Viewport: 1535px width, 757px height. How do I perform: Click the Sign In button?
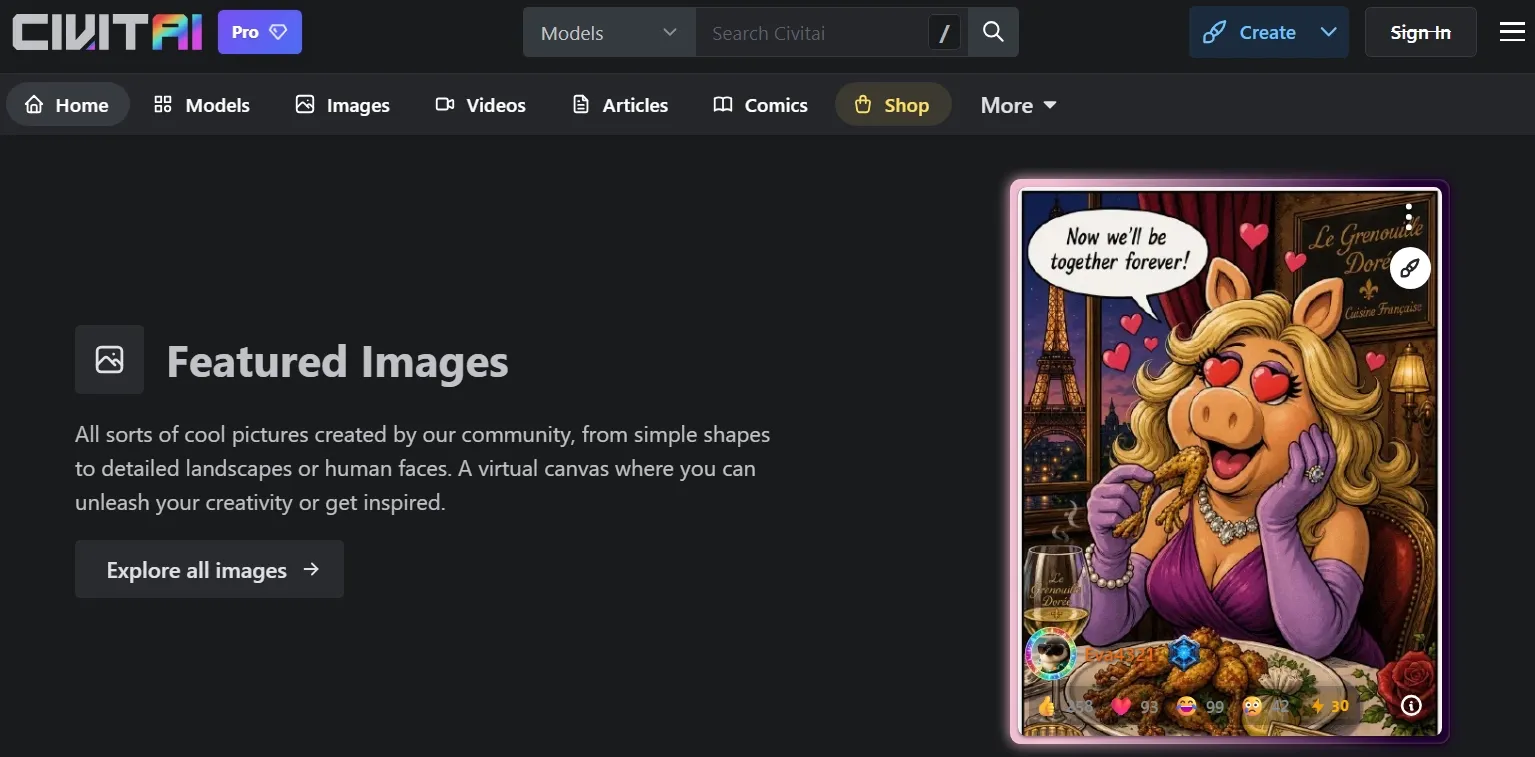[x=1420, y=32]
